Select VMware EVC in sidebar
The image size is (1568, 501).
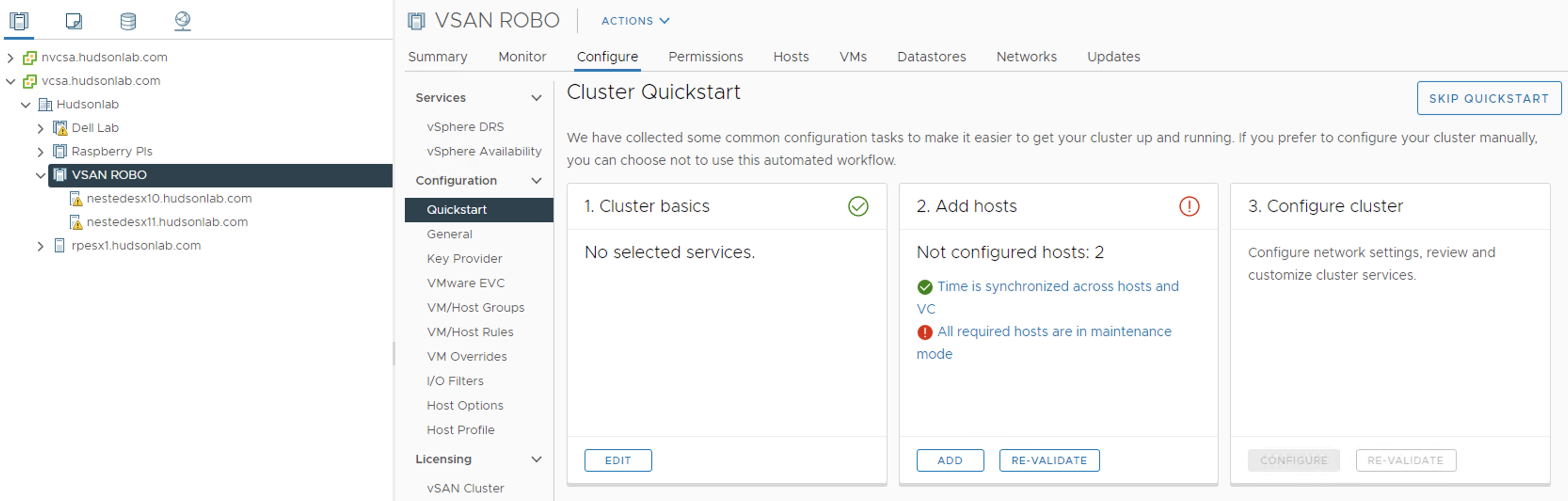pyautogui.click(x=466, y=283)
